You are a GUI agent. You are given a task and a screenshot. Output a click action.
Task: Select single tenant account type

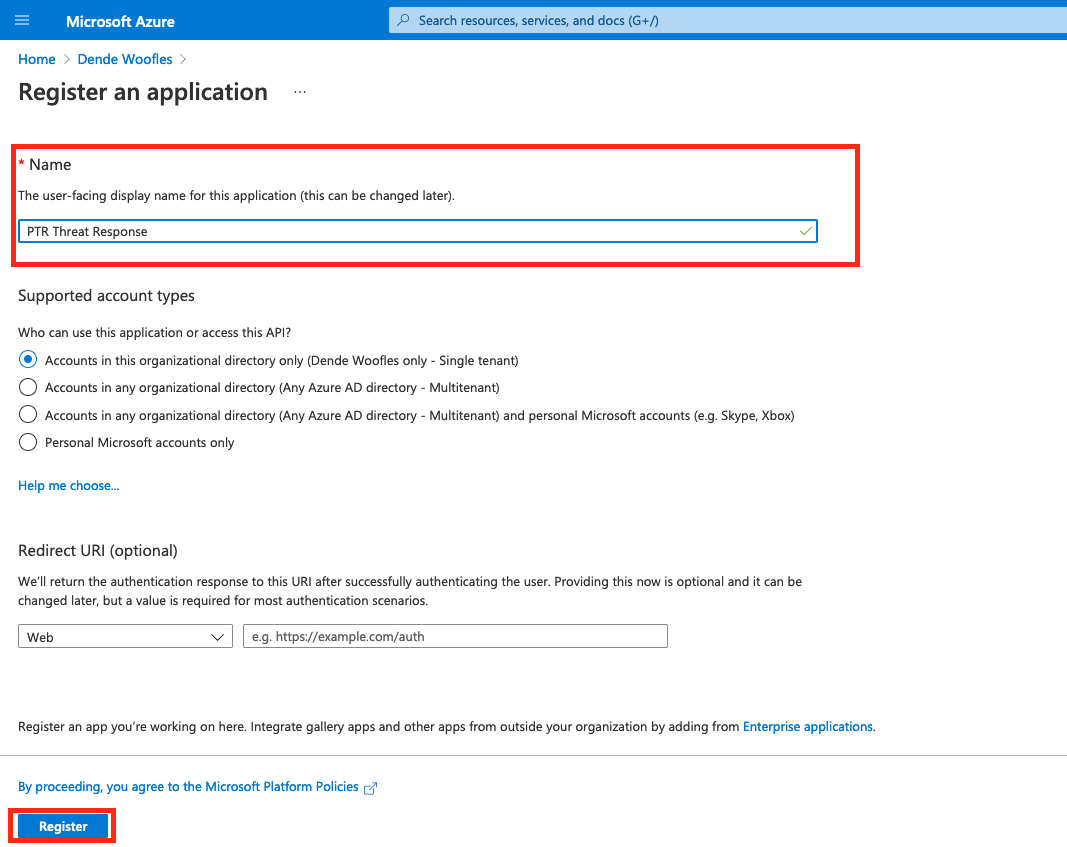pos(28,360)
